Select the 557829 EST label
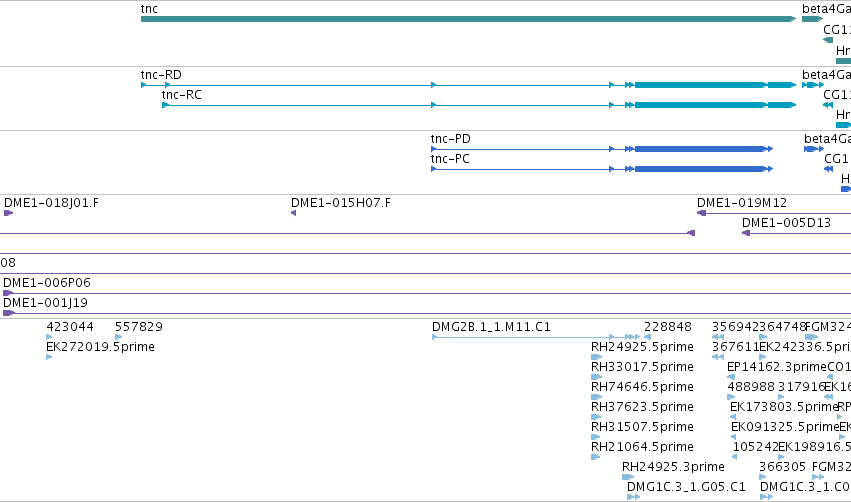 pyautogui.click(x=139, y=327)
